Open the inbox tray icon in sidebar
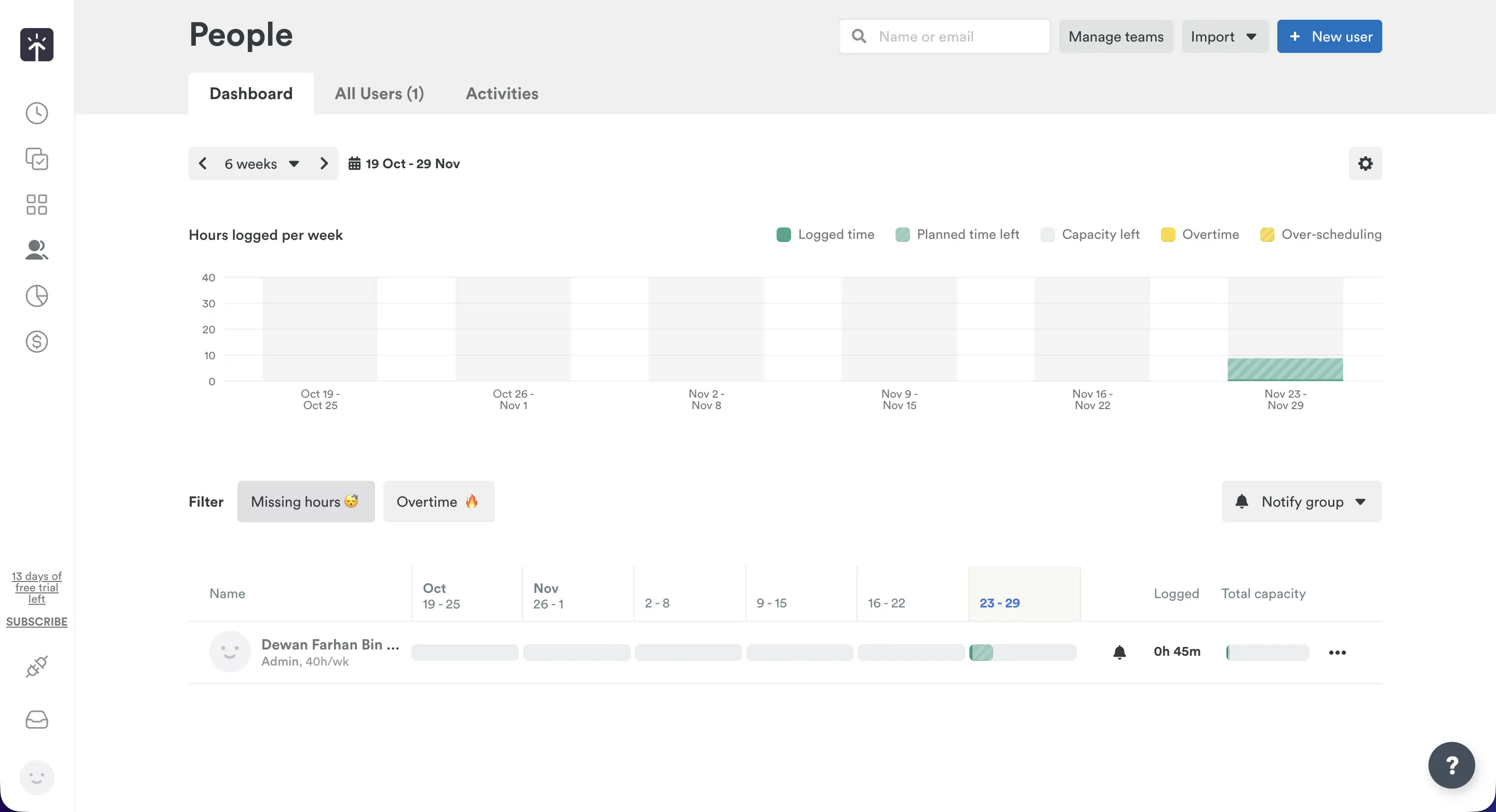Image resolution: width=1496 pixels, height=812 pixels. click(36, 720)
